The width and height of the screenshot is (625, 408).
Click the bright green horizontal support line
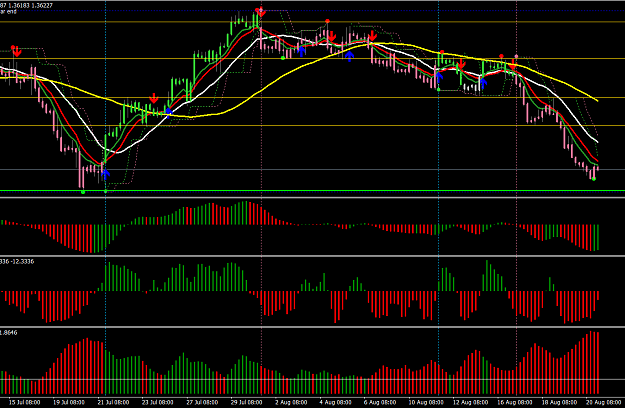point(312,190)
